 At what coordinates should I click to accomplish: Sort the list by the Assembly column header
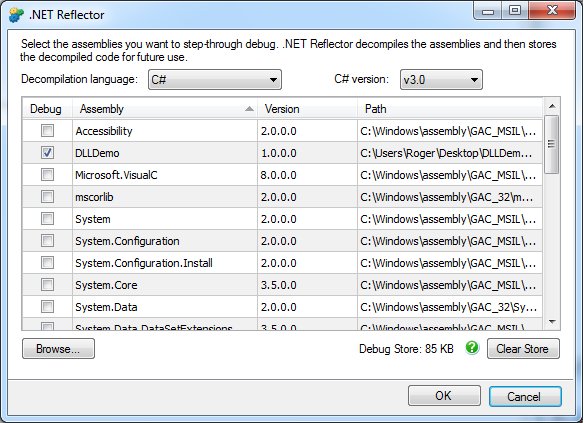click(x=165, y=109)
